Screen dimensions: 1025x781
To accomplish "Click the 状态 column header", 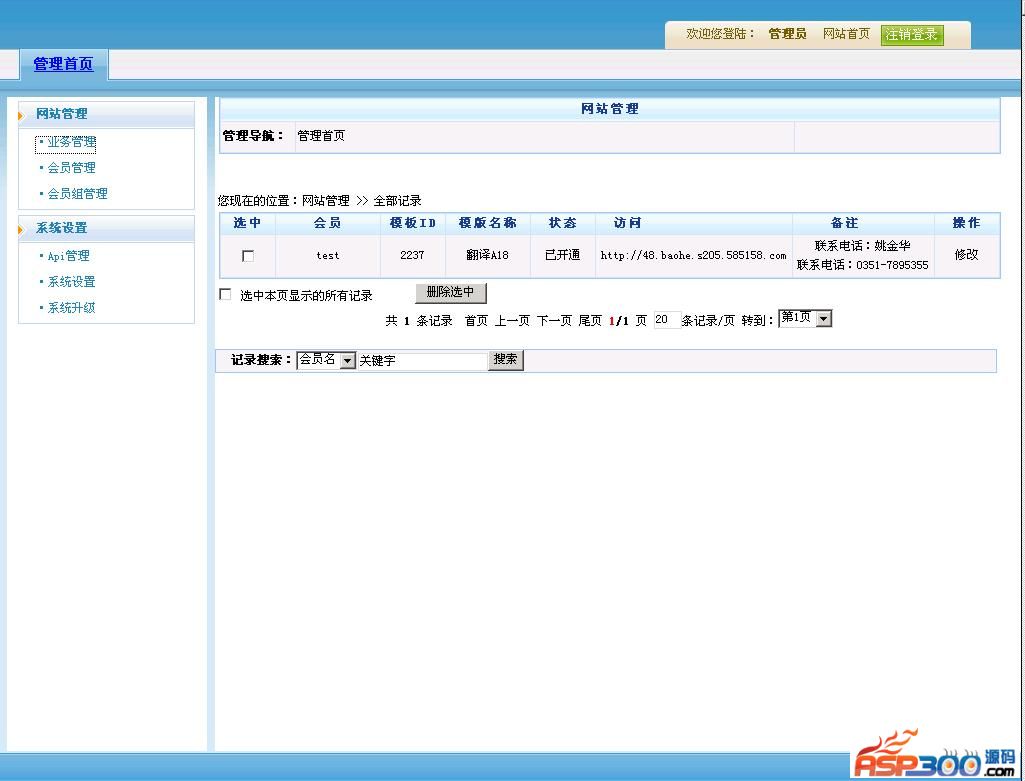I will (563, 223).
